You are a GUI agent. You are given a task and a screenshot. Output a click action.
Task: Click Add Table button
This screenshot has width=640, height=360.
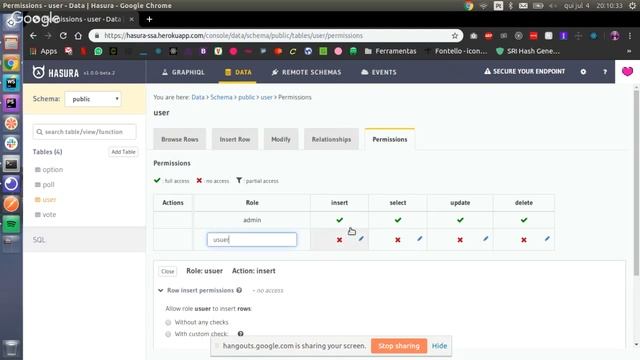point(123,152)
